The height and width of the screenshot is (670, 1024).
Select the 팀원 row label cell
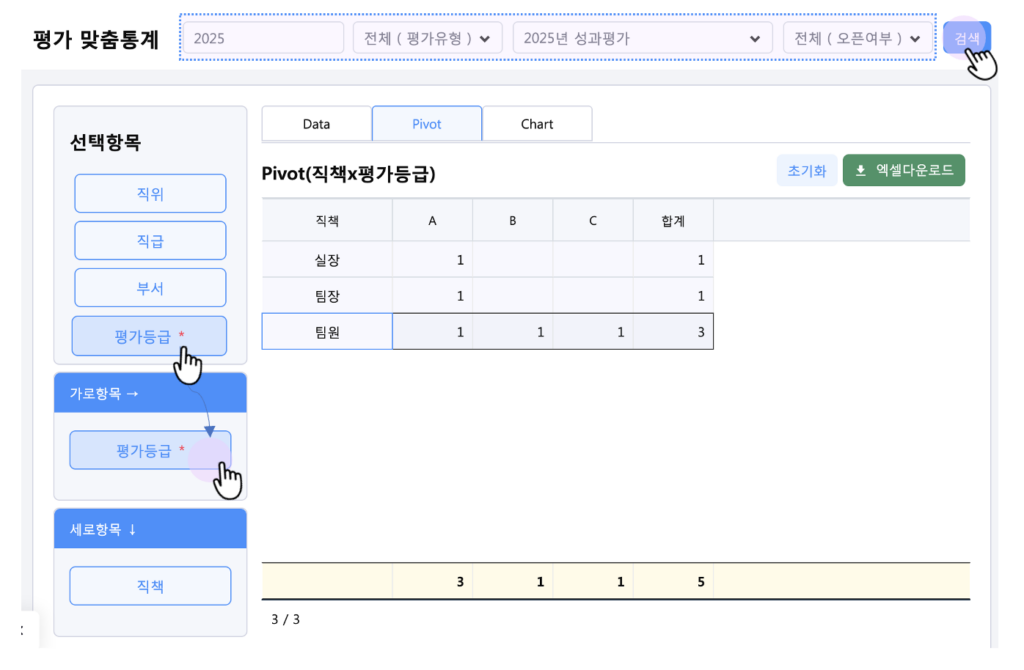[x=327, y=332]
